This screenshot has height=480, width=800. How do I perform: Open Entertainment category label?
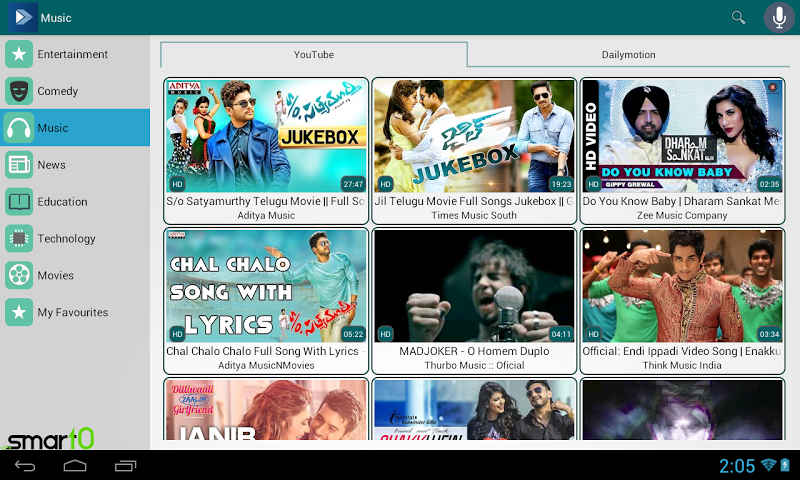pyautogui.click(x=72, y=54)
